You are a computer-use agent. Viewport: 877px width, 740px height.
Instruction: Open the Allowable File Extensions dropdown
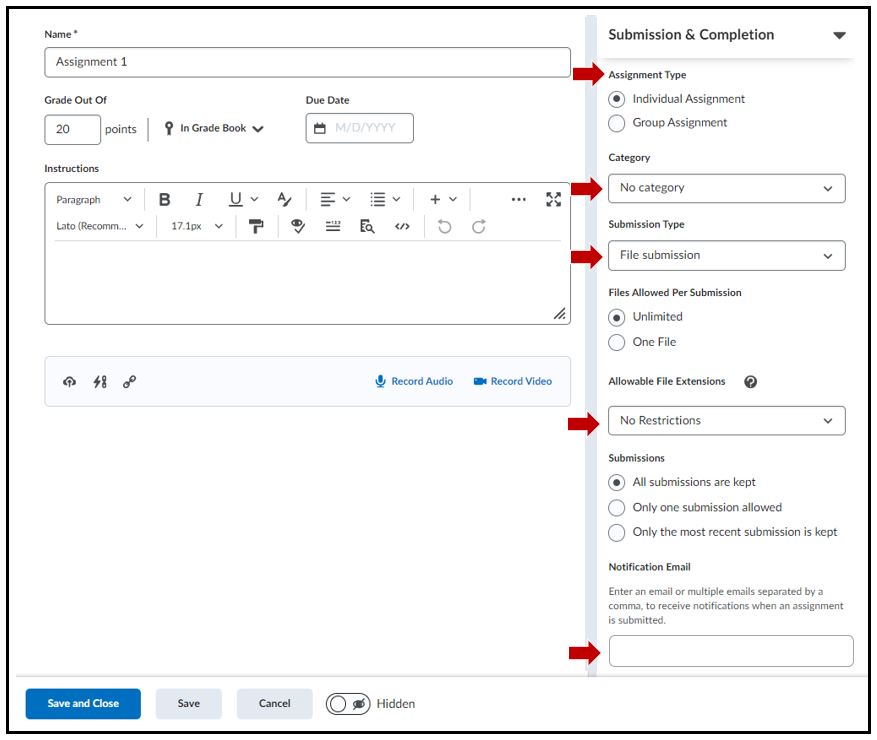pos(726,421)
